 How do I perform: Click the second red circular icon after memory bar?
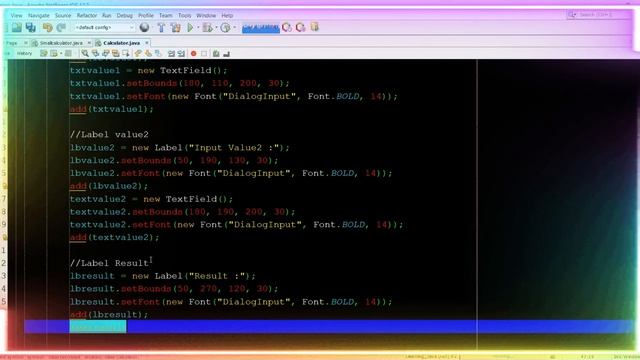click(301, 27)
